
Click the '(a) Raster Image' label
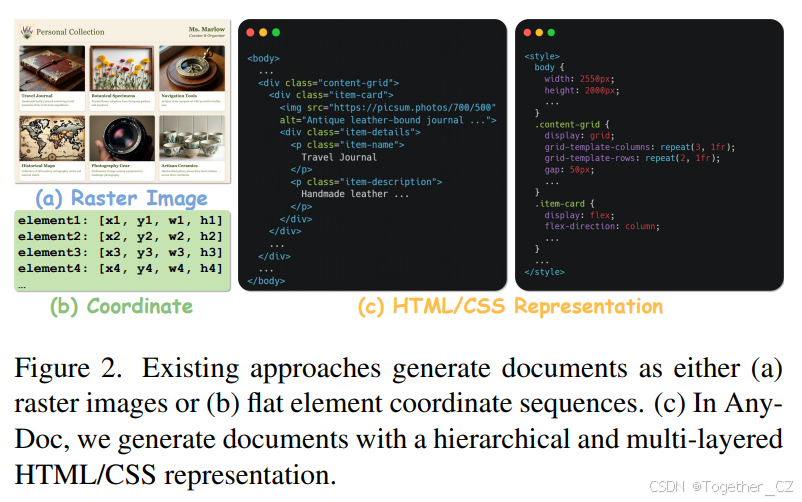click(x=121, y=199)
